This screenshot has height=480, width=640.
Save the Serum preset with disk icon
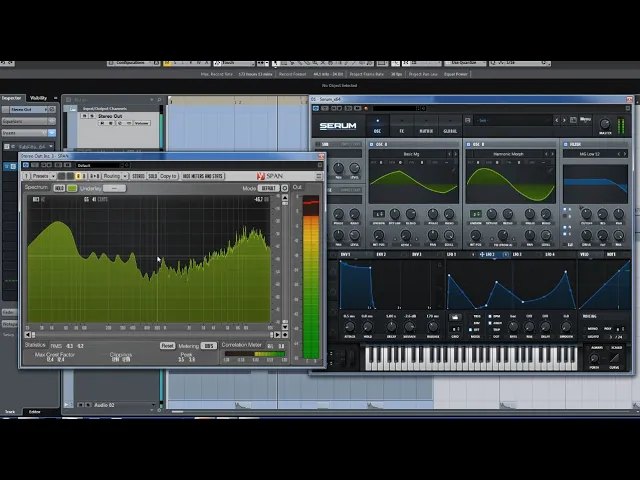[468, 120]
